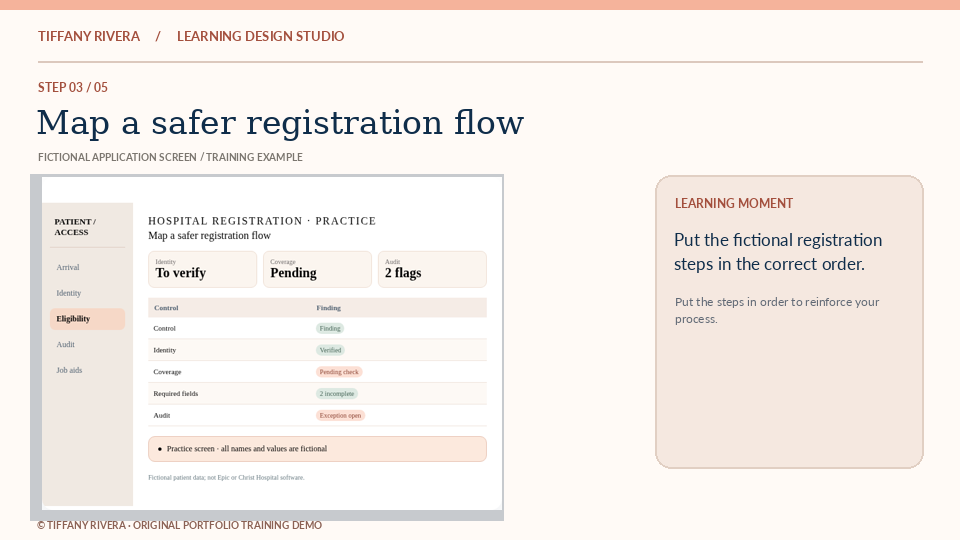
Task: Click the 'PATIENT / ACCESS' sidebar heading
Action: click(x=75, y=227)
